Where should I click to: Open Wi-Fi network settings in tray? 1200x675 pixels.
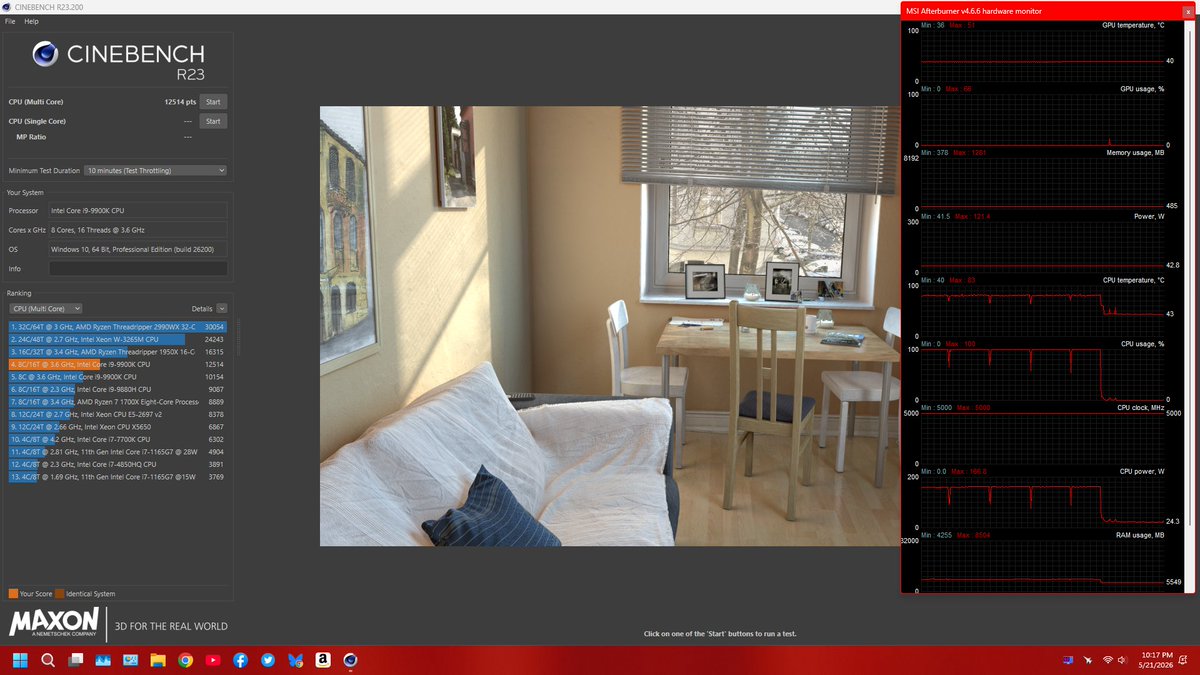[x=1108, y=660]
